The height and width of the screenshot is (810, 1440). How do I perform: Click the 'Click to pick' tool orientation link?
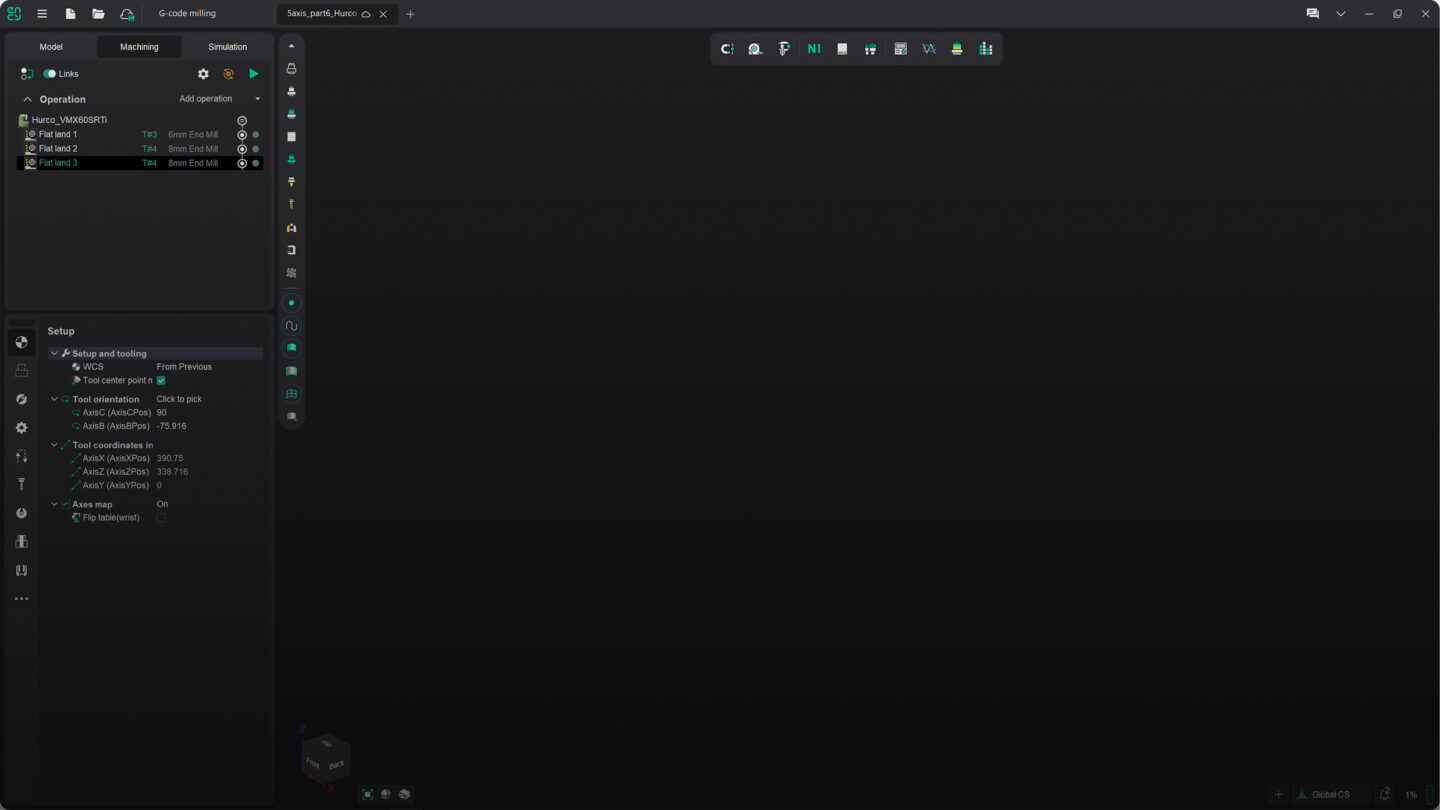[179, 399]
